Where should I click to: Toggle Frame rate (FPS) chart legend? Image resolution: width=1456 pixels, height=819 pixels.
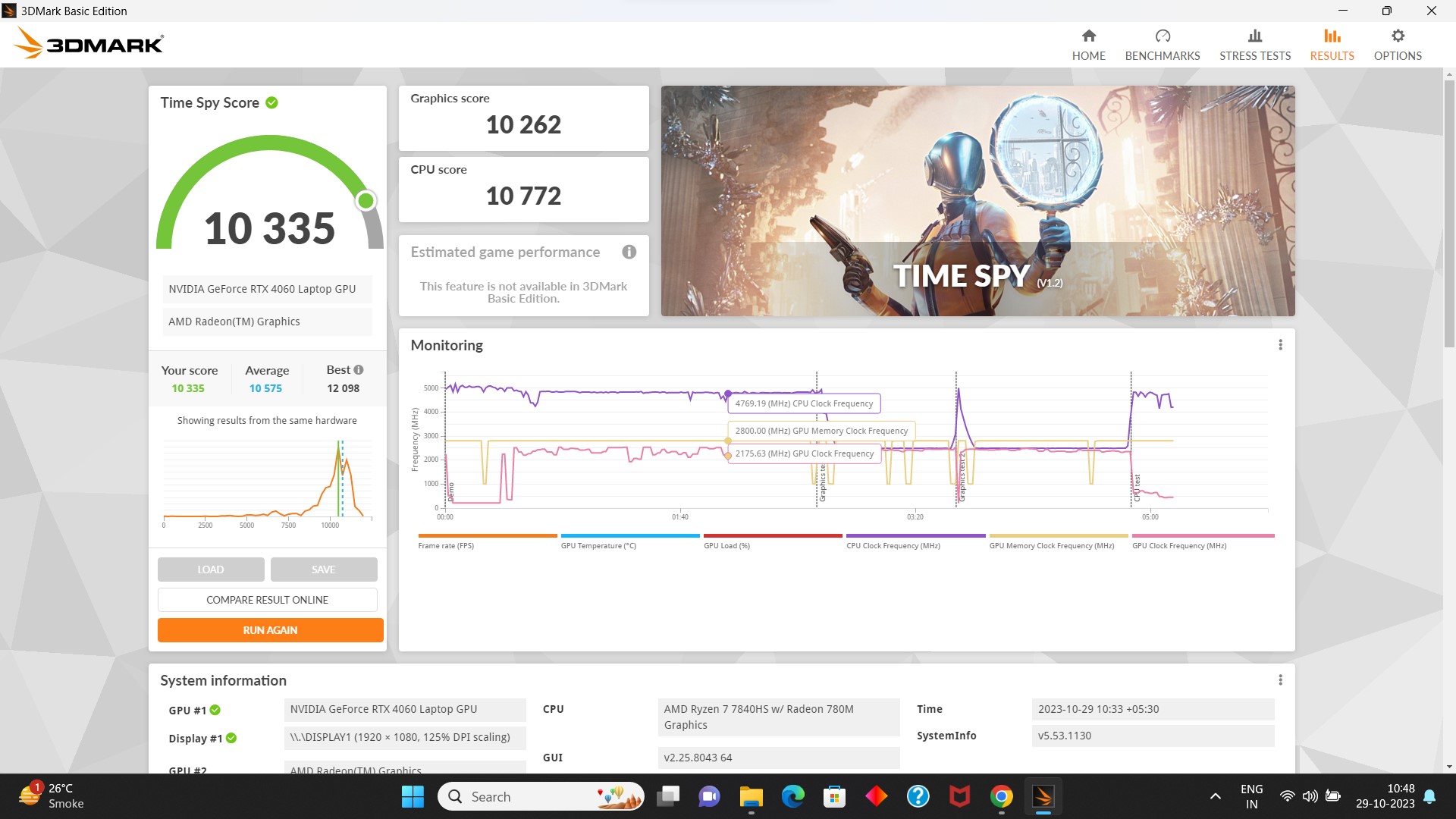[446, 545]
